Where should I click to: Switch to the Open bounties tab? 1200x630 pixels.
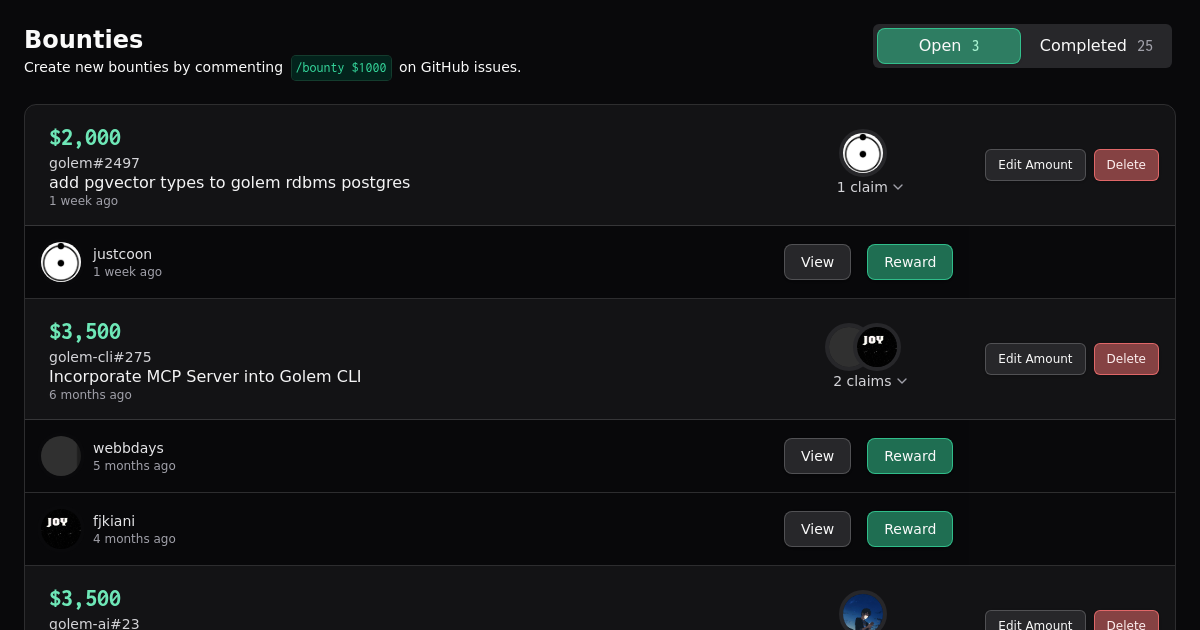click(x=948, y=46)
